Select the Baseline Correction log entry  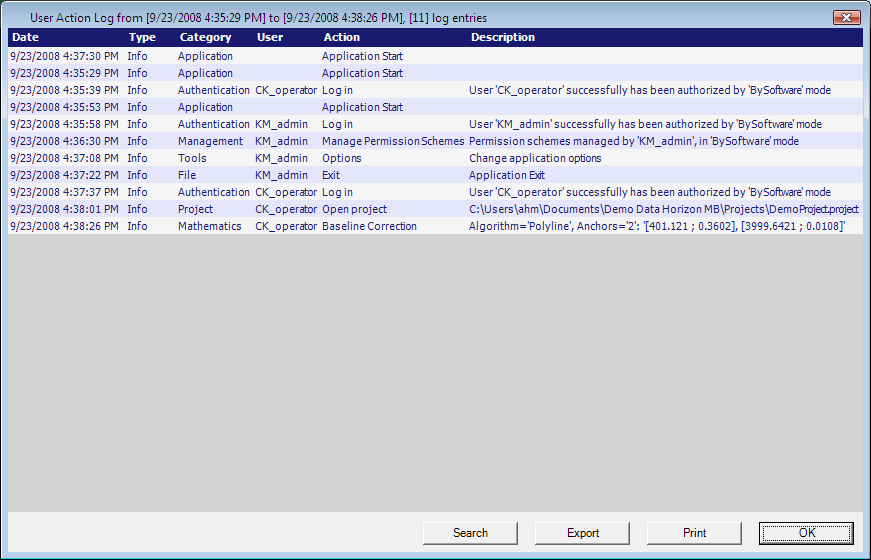point(370,227)
